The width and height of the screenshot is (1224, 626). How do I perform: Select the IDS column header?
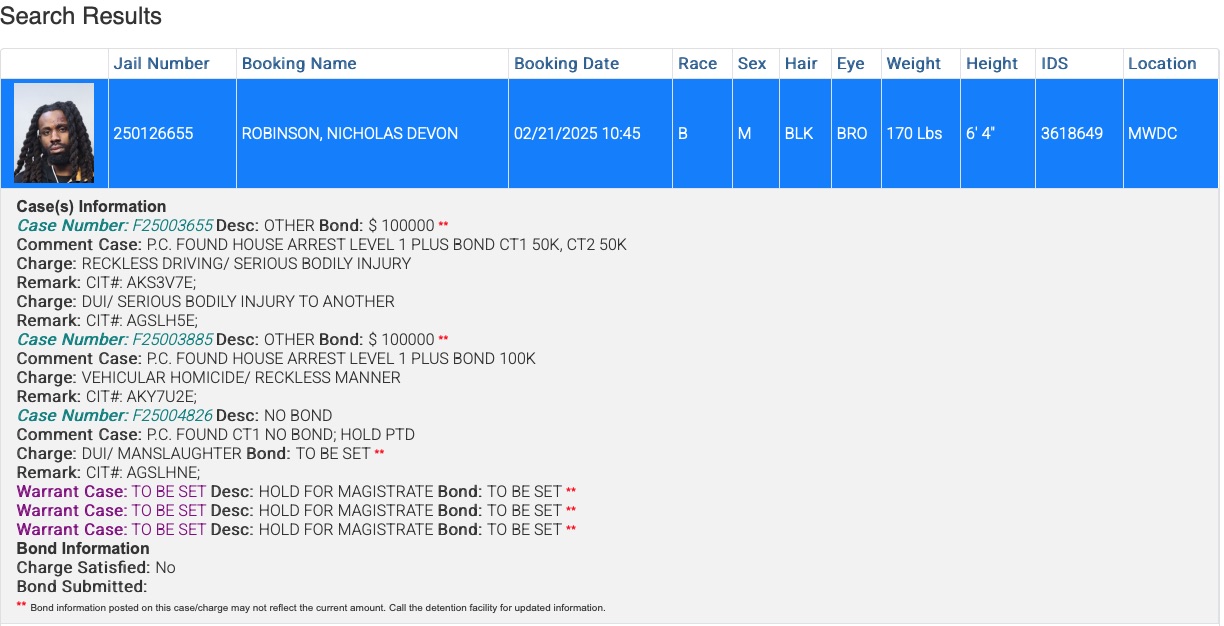coord(1054,63)
